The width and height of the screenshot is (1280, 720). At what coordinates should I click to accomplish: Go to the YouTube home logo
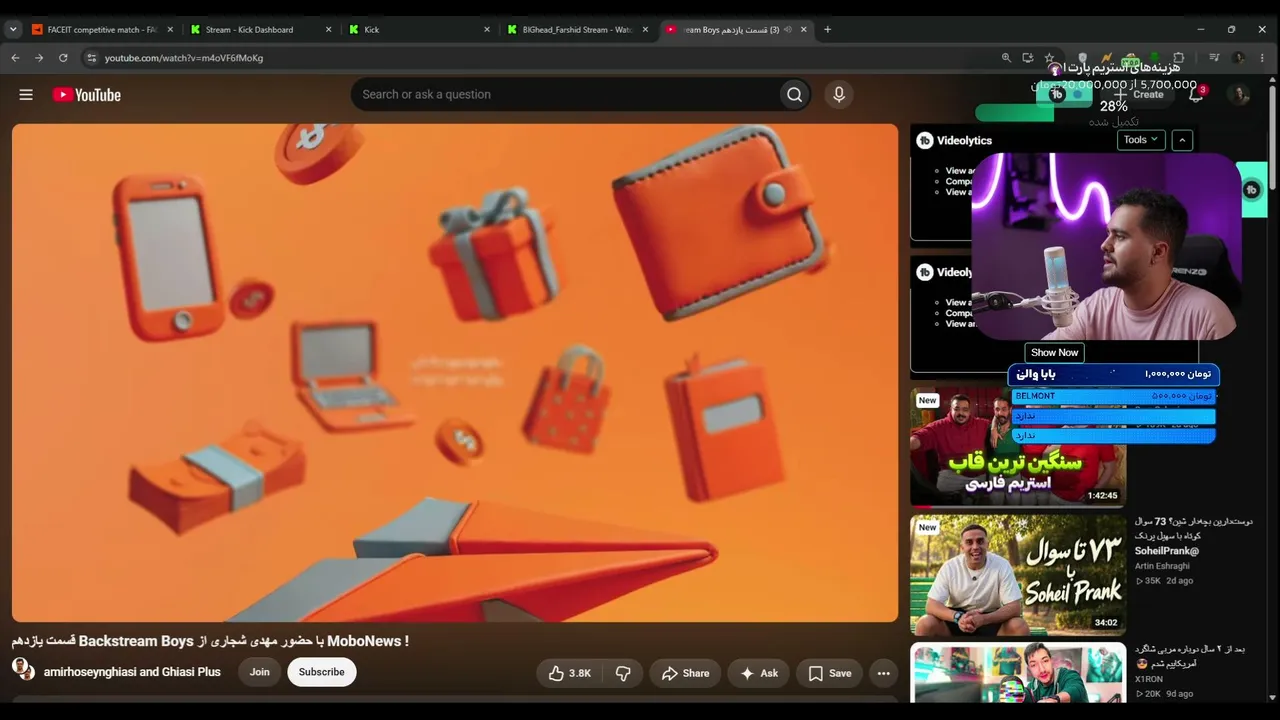(87, 95)
